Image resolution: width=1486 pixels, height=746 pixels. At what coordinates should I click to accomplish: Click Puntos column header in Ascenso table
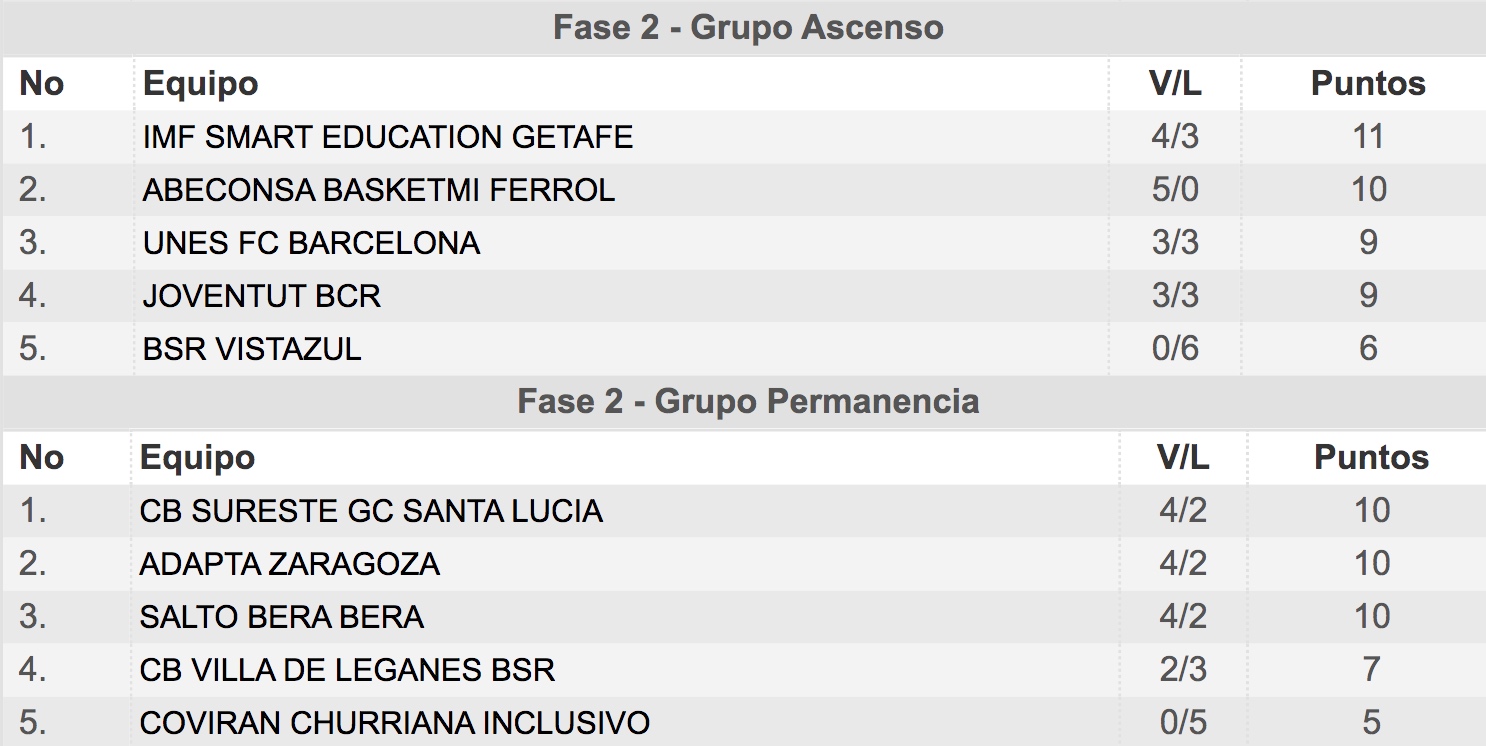coord(1368,84)
